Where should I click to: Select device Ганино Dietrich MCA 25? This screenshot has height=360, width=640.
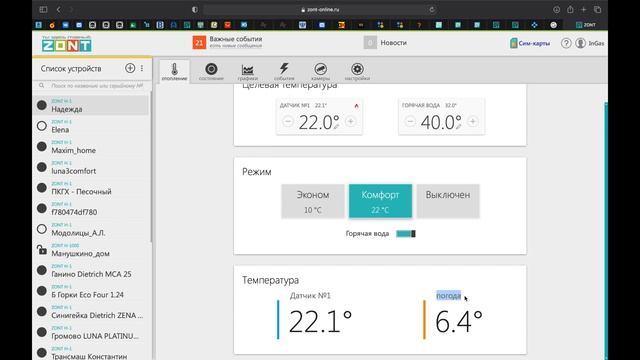pos(91,271)
